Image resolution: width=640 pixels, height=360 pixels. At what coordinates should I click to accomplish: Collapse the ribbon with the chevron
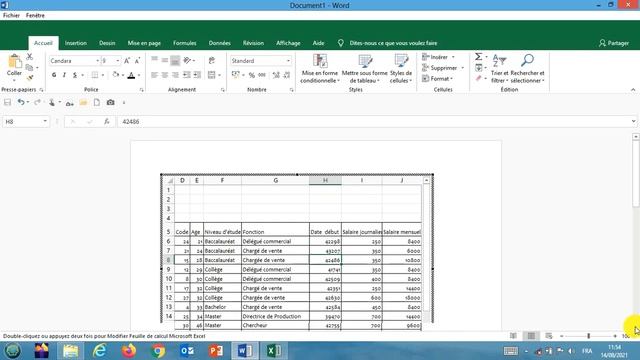(633, 90)
